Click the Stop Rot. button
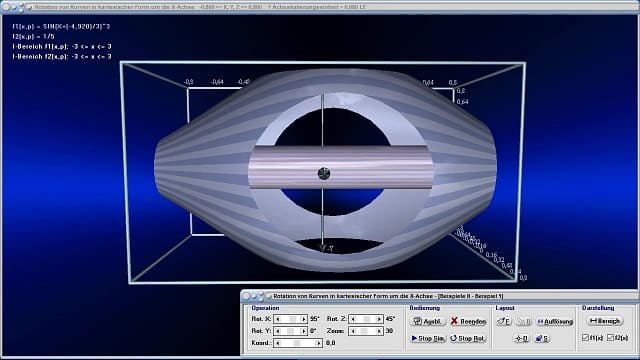 click(468, 338)
